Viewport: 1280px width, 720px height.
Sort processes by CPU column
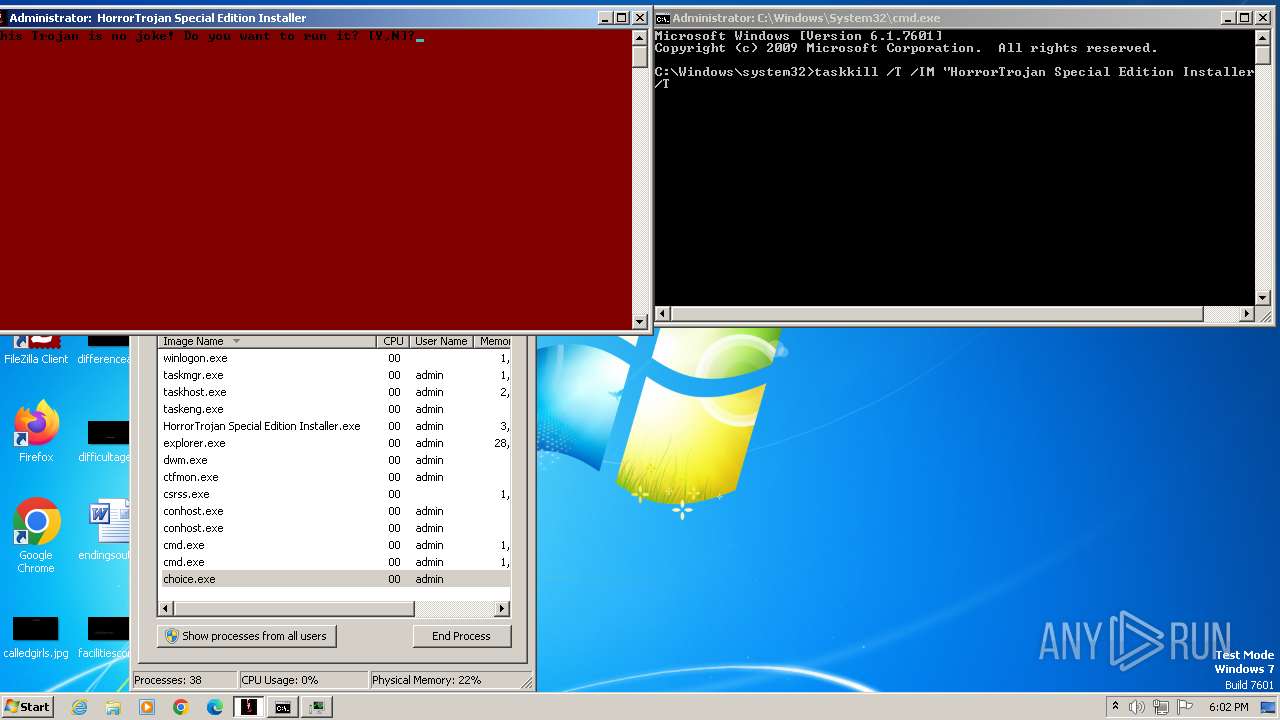click(x=394, y=341)
